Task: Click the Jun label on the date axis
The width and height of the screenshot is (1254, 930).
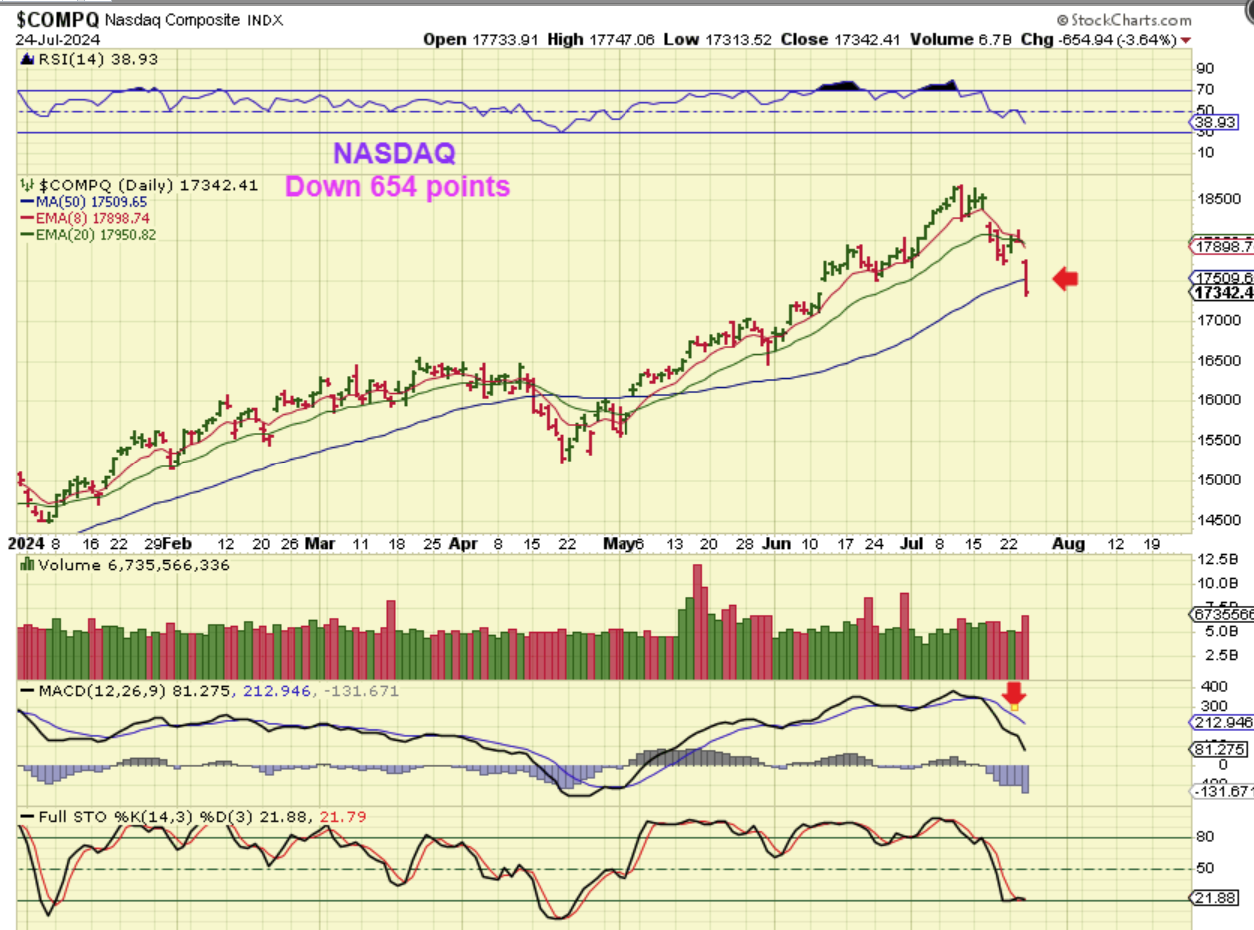Action: click(775, 543)
